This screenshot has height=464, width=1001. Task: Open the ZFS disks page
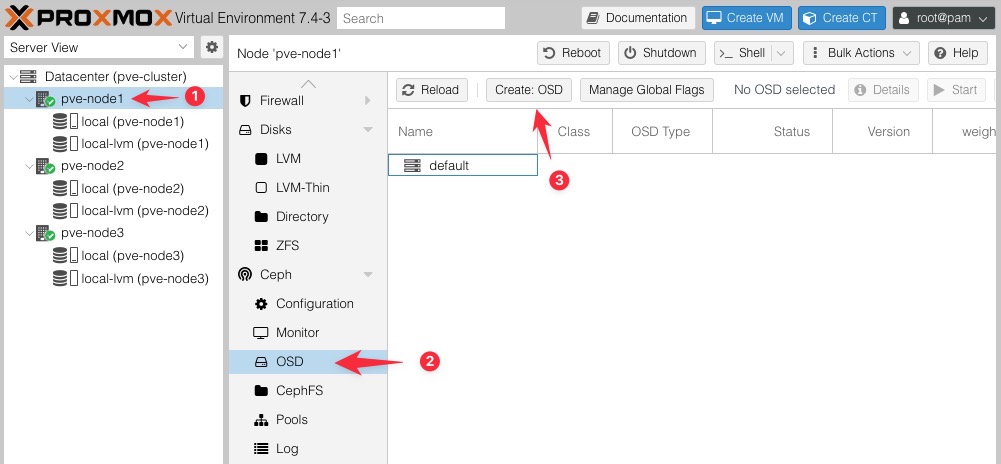tap(308, 246)
